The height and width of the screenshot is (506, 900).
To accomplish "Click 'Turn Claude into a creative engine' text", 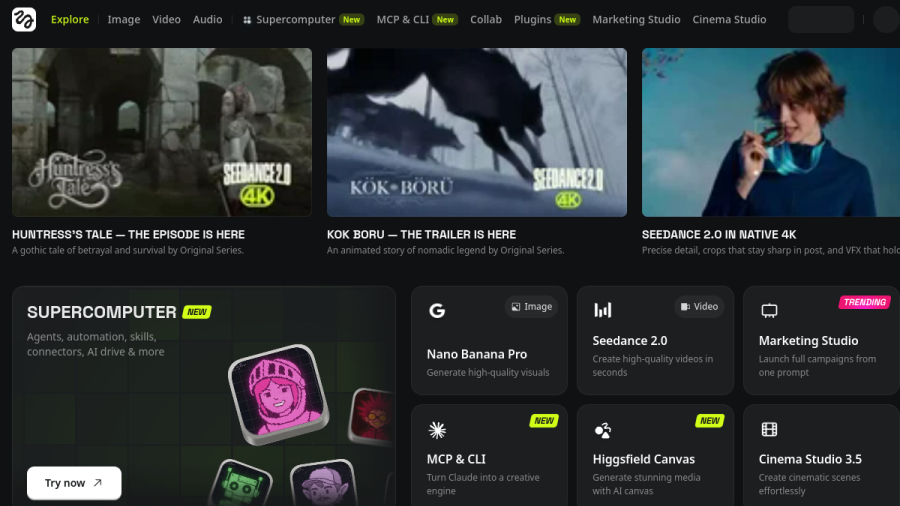I will pos(483,484).
